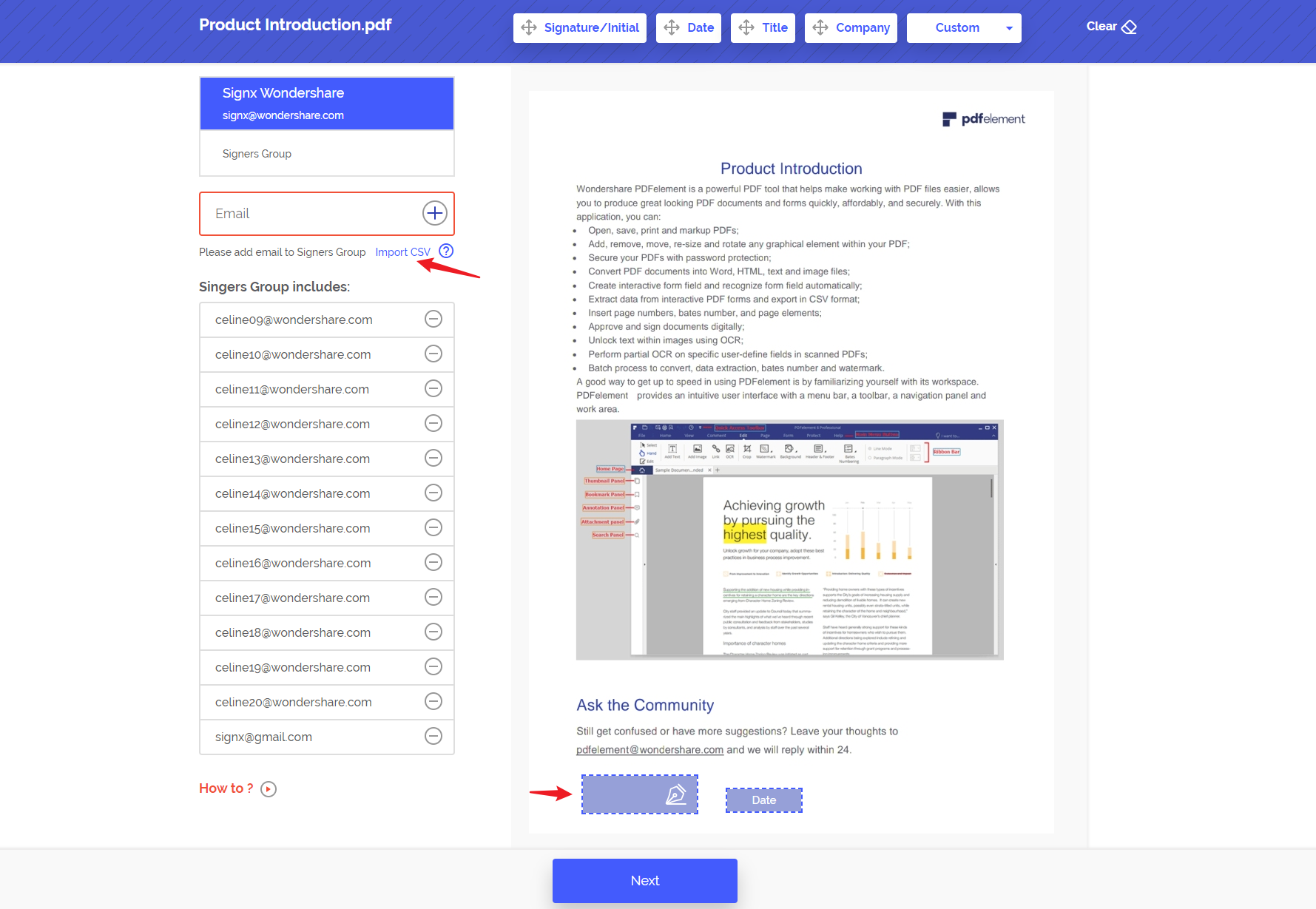Click the Import CSV link
The width and height of the screenshot is (1316, 909).
402,252
